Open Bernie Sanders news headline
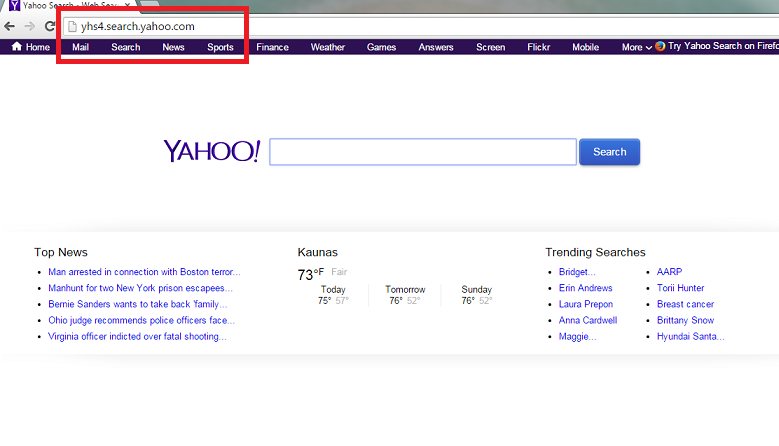779x446 pixels. [137, 304]
